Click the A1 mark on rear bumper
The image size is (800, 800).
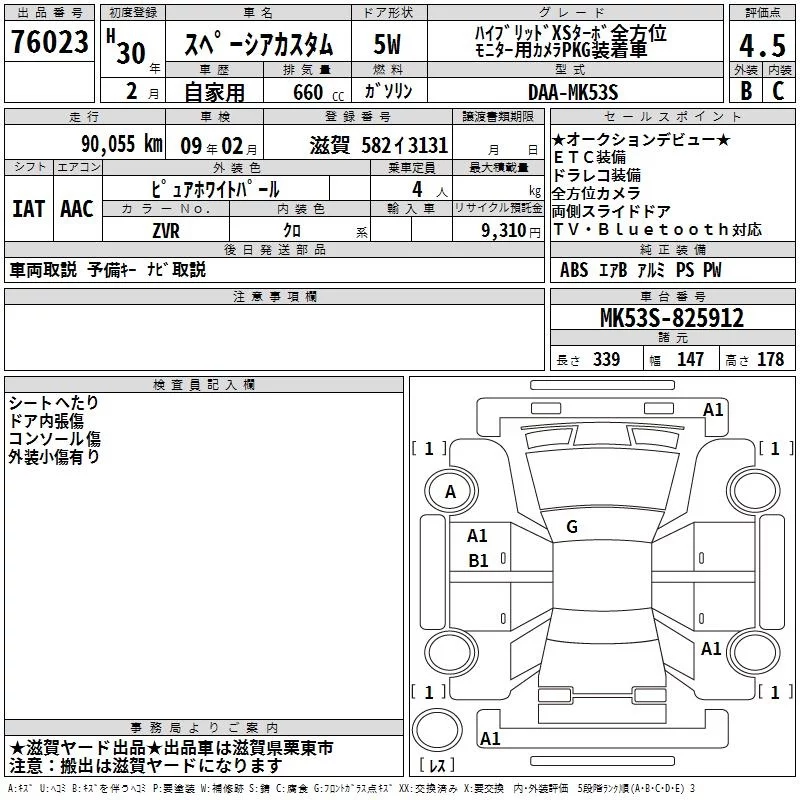490,738
